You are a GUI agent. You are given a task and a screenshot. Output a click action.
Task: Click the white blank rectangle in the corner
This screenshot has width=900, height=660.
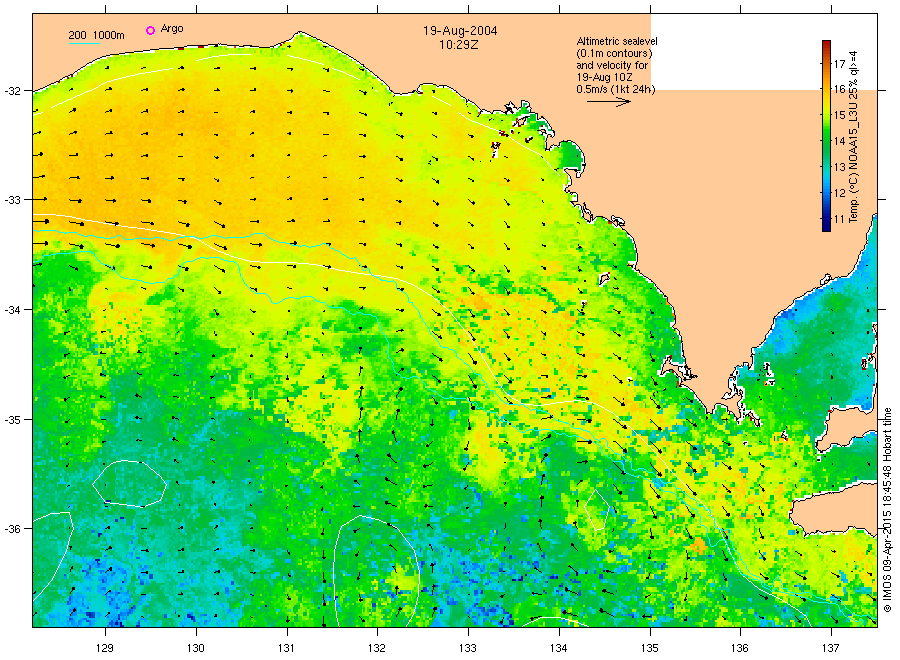764,52
